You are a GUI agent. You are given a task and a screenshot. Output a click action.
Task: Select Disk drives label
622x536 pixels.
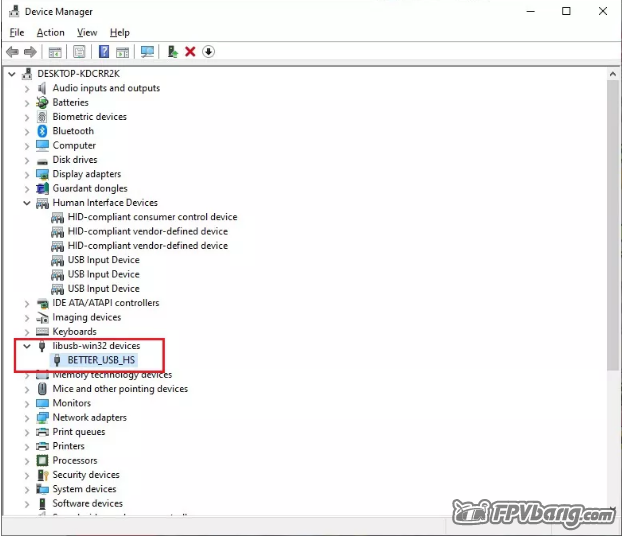click(x=75, y=159)
